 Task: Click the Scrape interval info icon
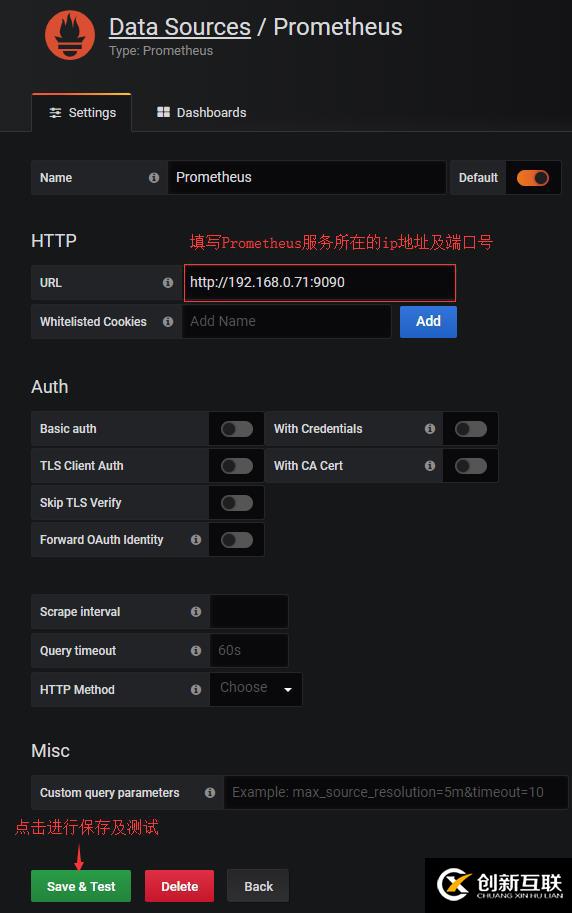pos(196,611)
